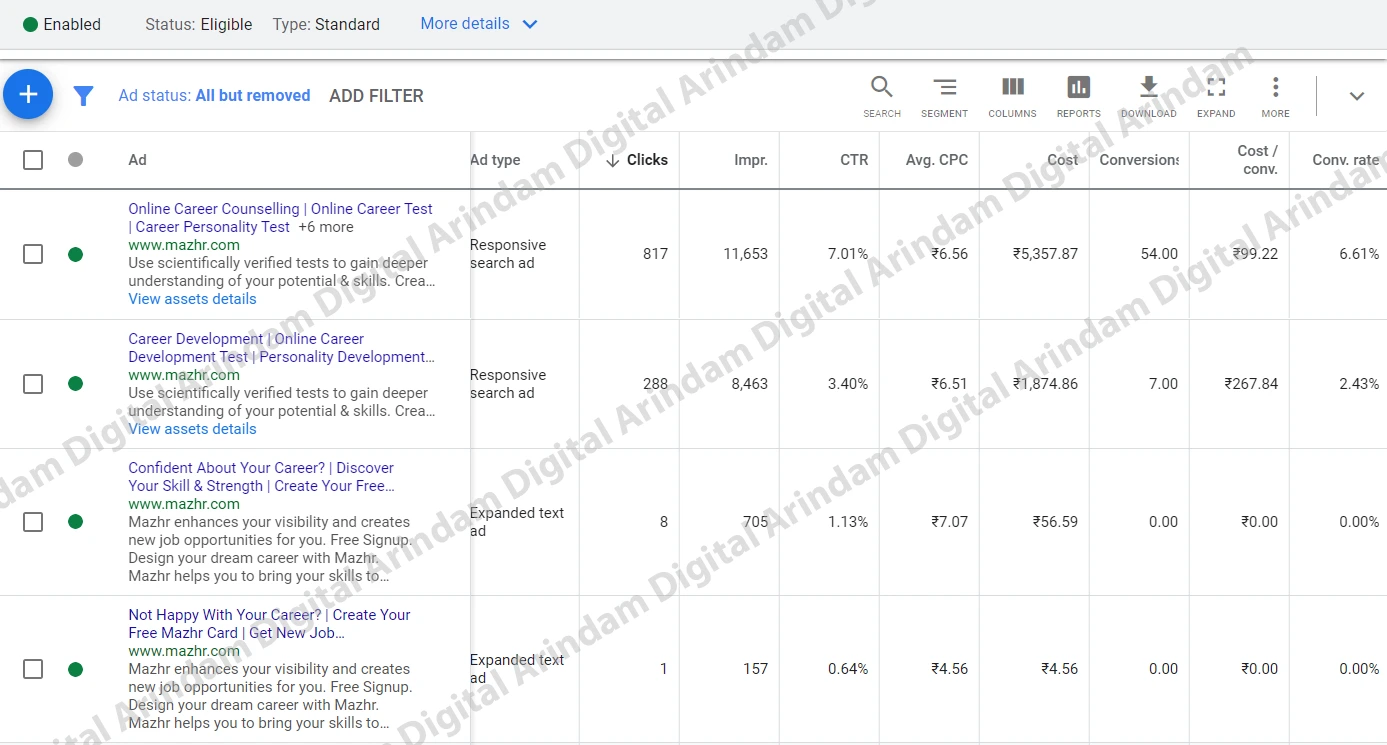This screenshot has width=1387, height=745.
Task: Sort by the Ad type column header
Action: (495, 160)
